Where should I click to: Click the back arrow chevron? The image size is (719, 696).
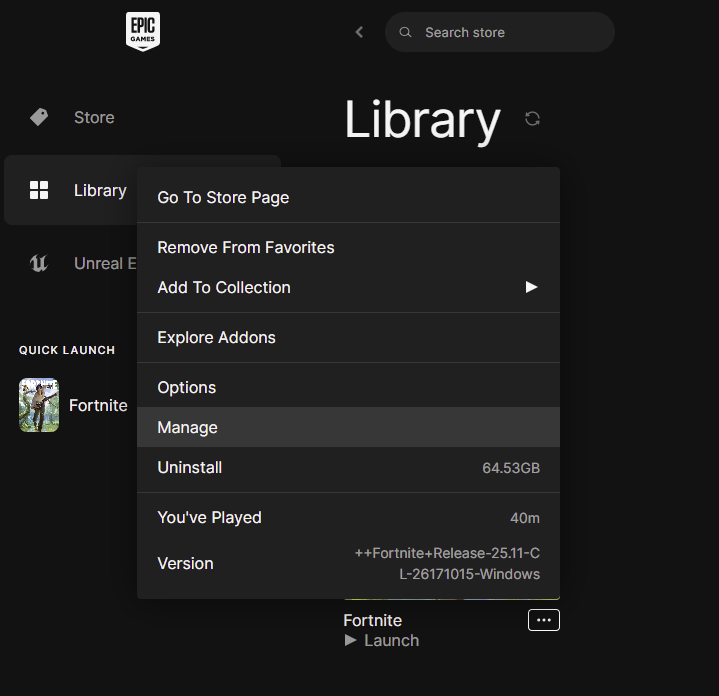pos(359,32)
